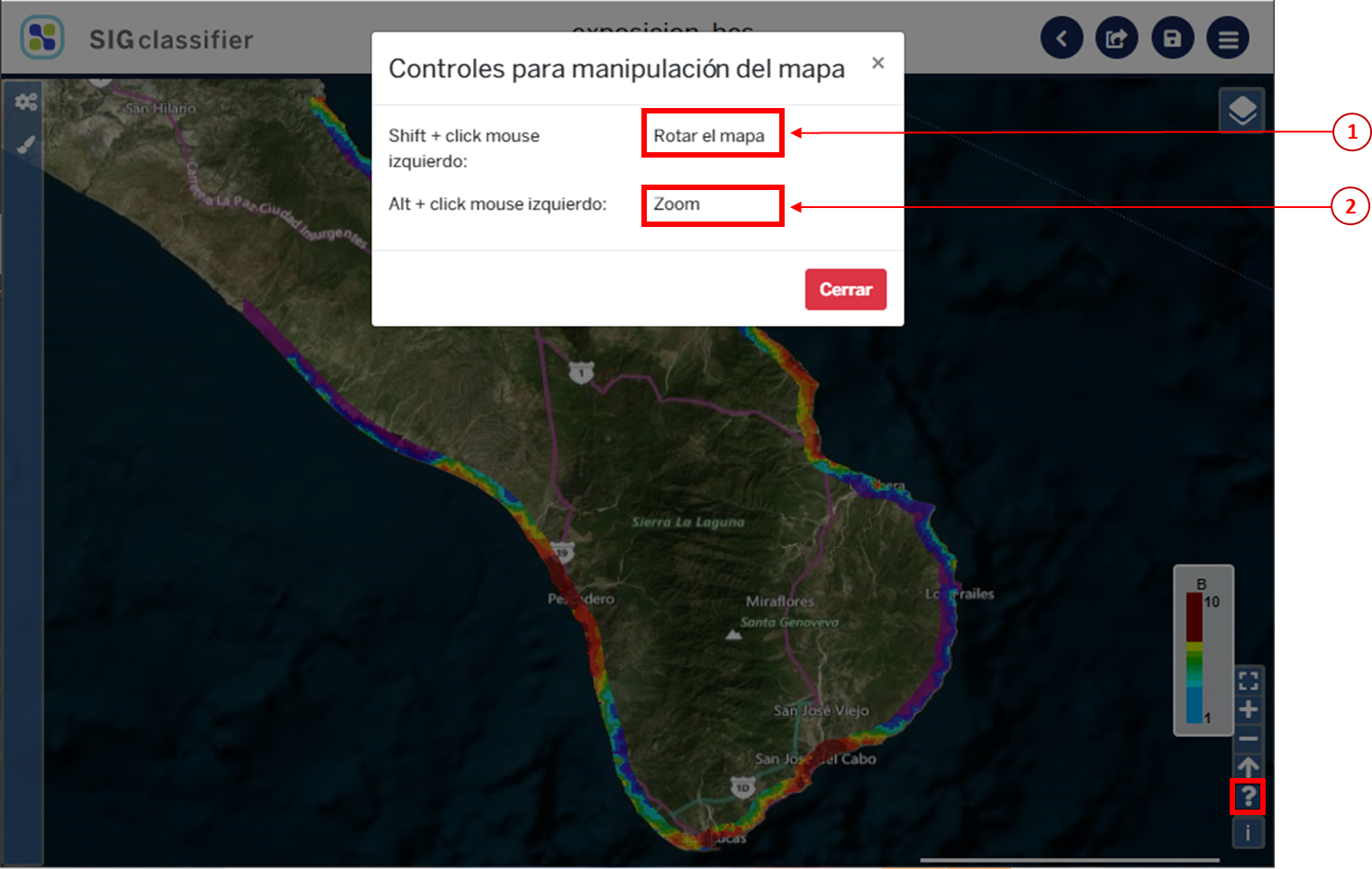The height and width of the screenshot is (869, 1372).
Task: Click the red Cerrar button
Action: (846, 289)
